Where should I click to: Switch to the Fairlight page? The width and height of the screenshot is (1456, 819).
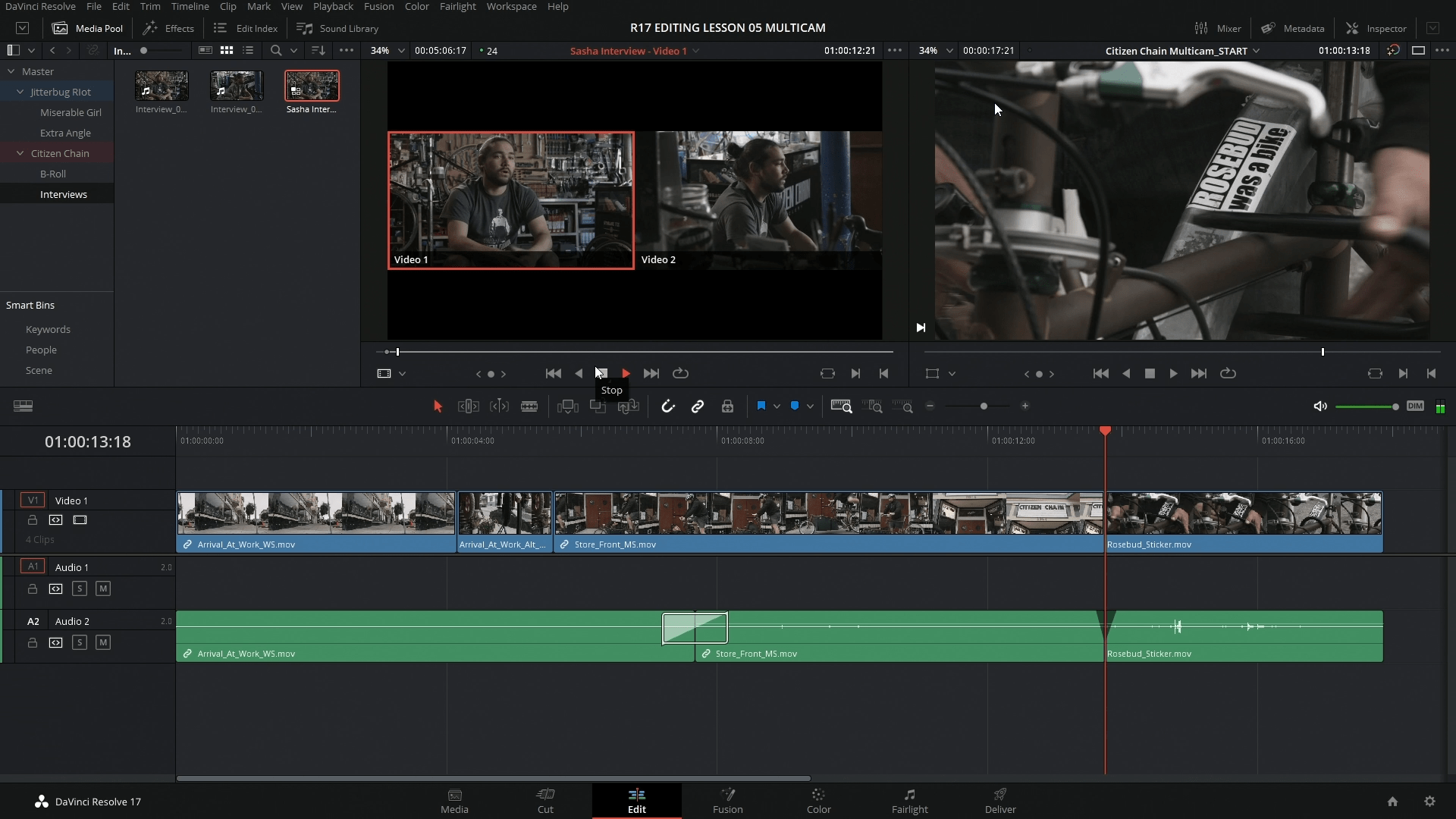pyautogui.click(x=910, y=801)
